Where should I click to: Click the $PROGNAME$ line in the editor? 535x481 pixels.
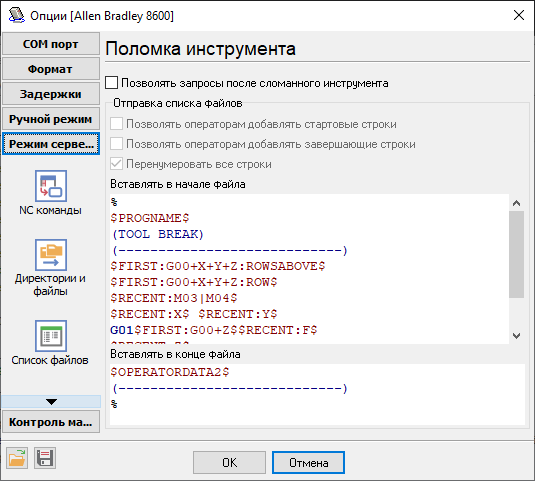[x=150, y=218]
